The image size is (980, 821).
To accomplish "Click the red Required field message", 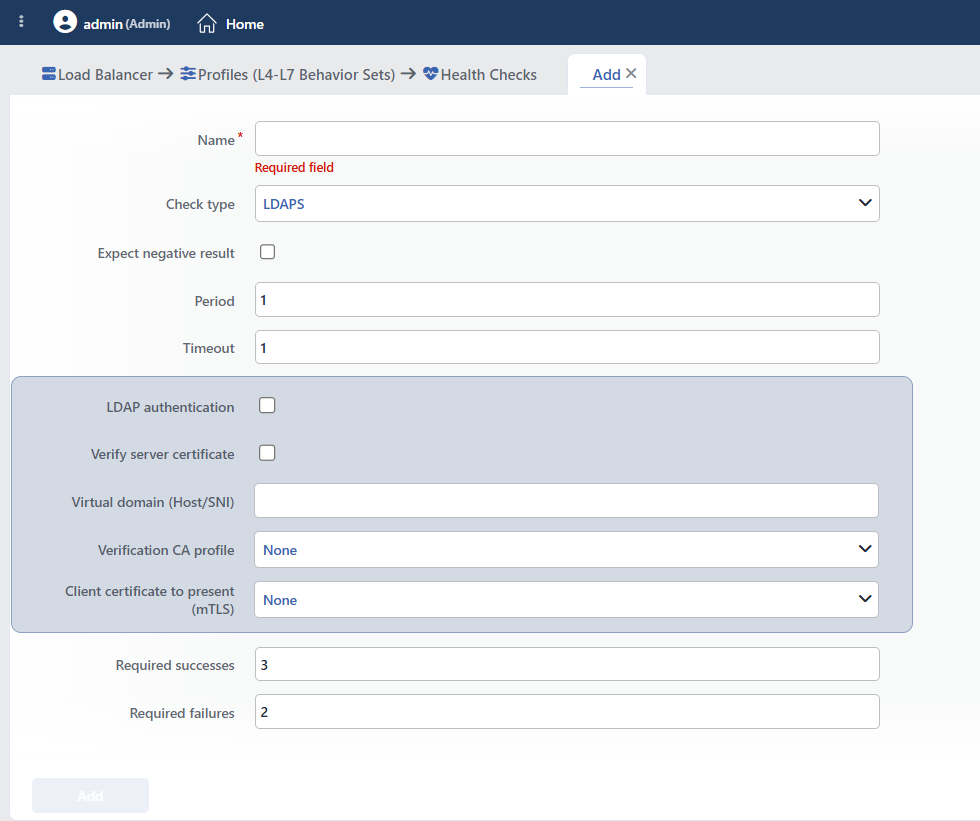I will point(294,167).
